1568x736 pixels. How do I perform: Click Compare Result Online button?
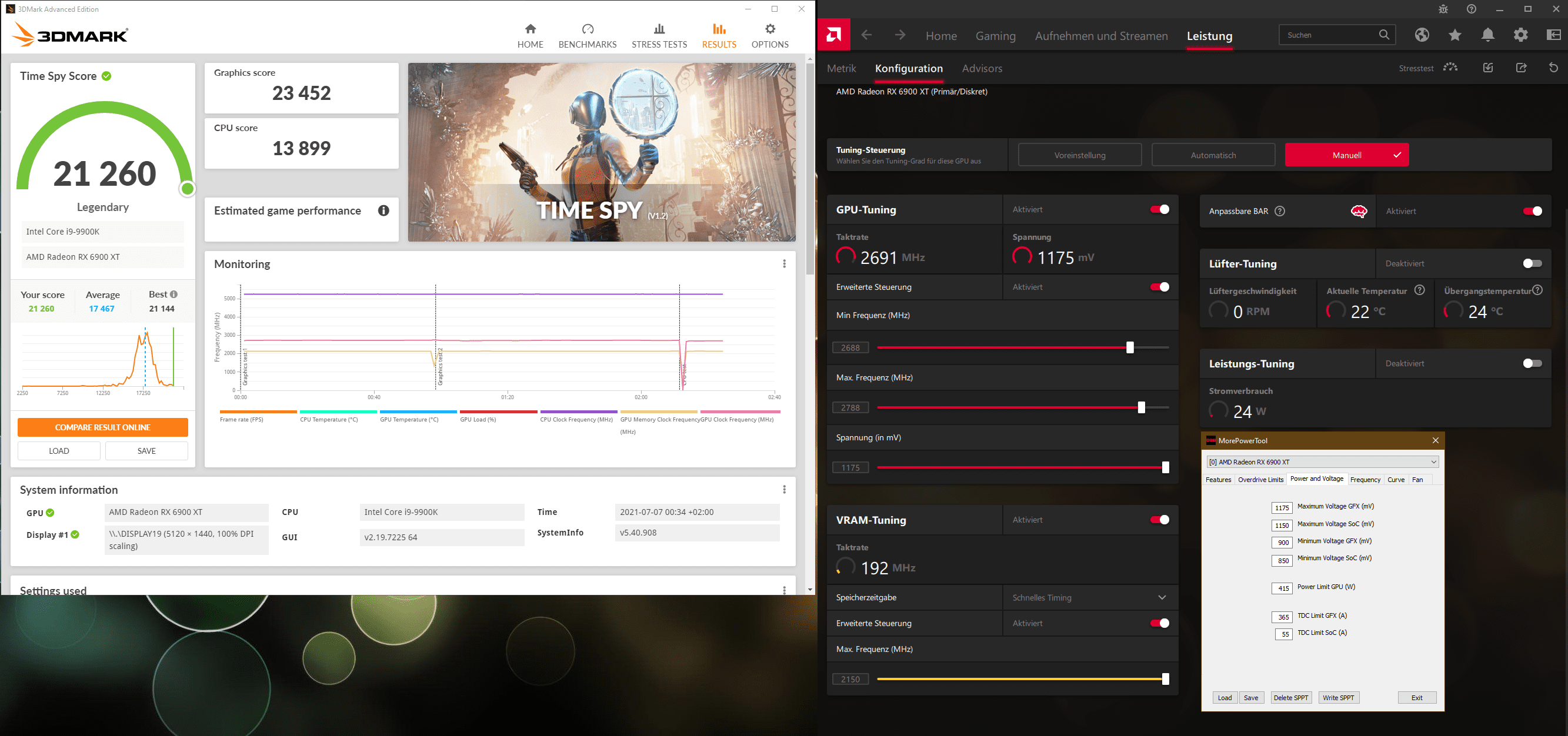pos(103,427)
